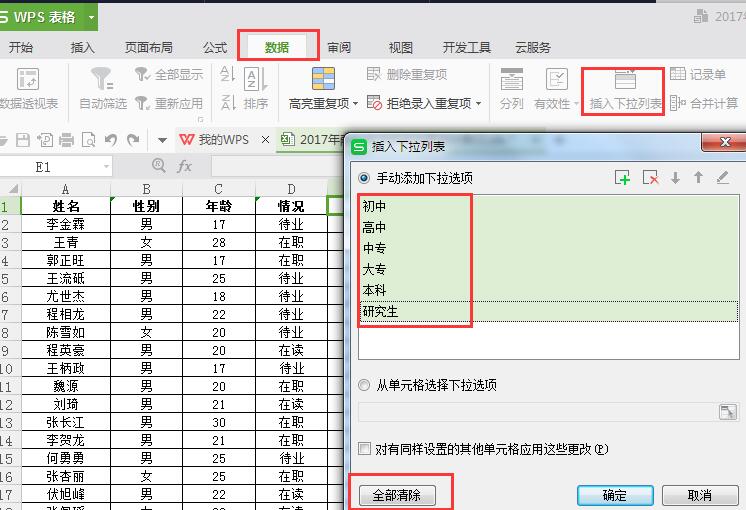
Task: Select the 数据 ribbon tab
Action: pos(277,48)
